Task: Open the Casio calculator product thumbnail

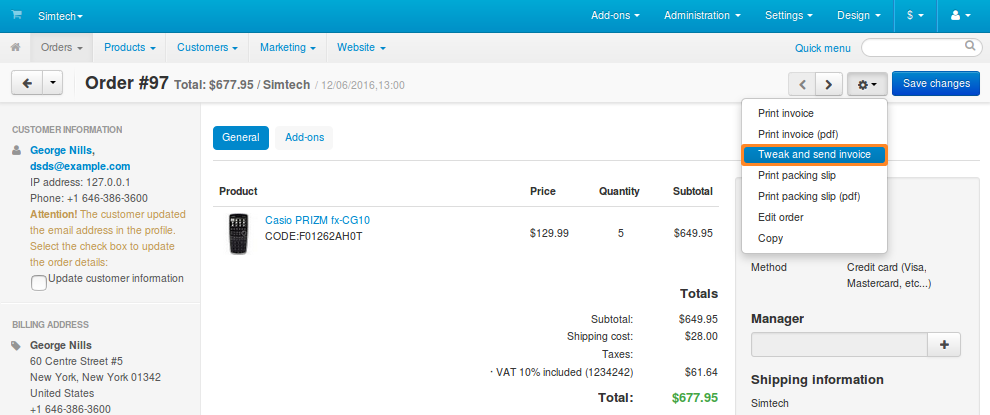Action: (238, 234)
